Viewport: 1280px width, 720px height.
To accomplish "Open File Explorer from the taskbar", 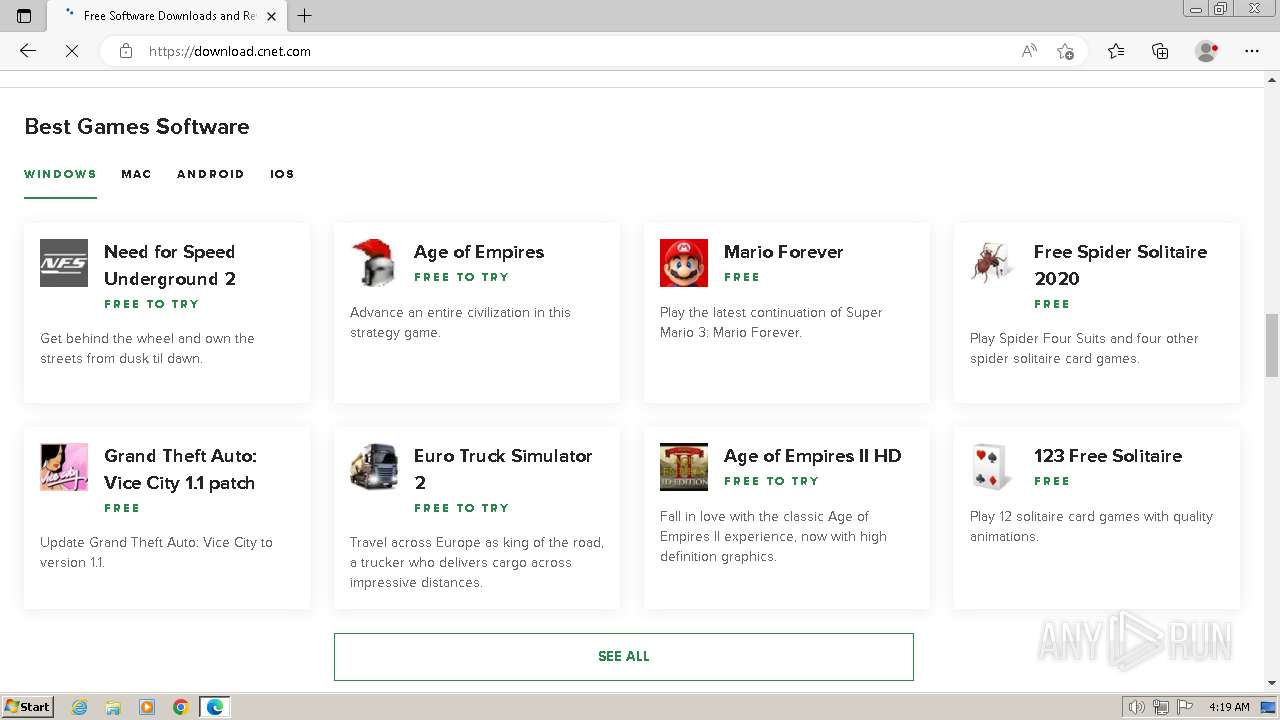I will [x=113, y=707].
